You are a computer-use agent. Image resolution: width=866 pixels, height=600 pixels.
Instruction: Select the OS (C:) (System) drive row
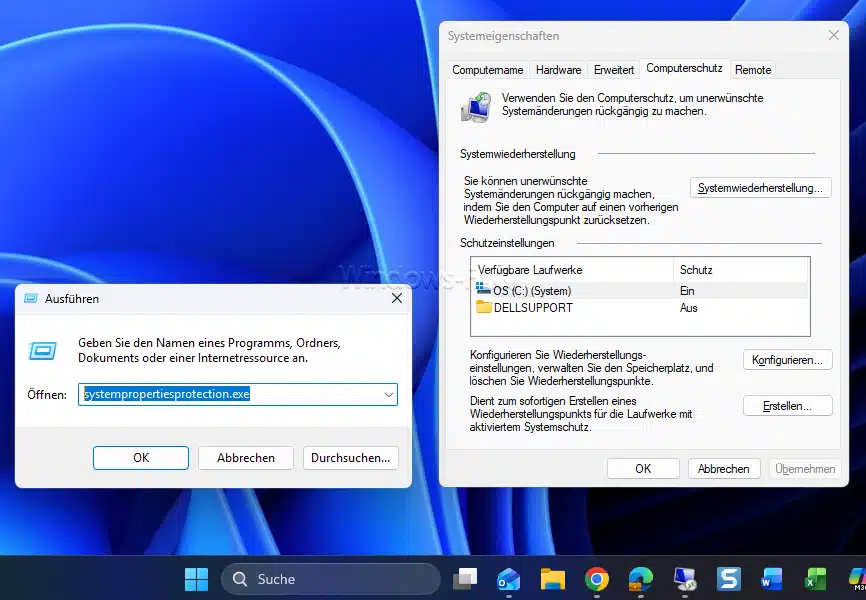(641, 291)
